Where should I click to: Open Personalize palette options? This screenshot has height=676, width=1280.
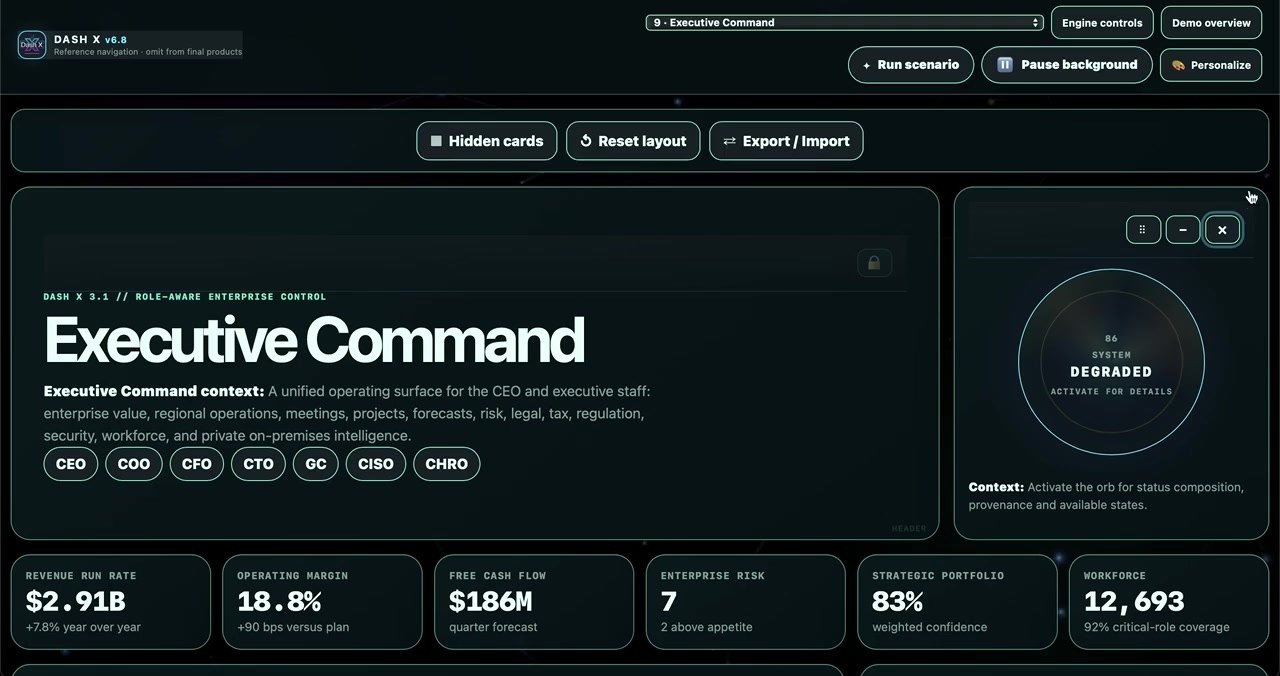tap(1211, 65)
